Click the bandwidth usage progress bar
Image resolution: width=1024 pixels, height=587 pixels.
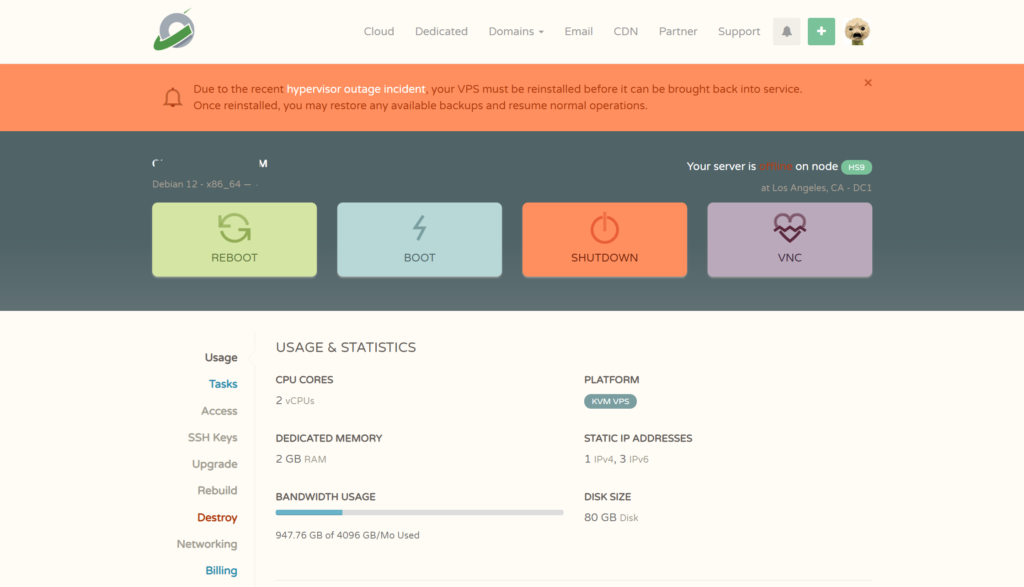pos(419,512)
